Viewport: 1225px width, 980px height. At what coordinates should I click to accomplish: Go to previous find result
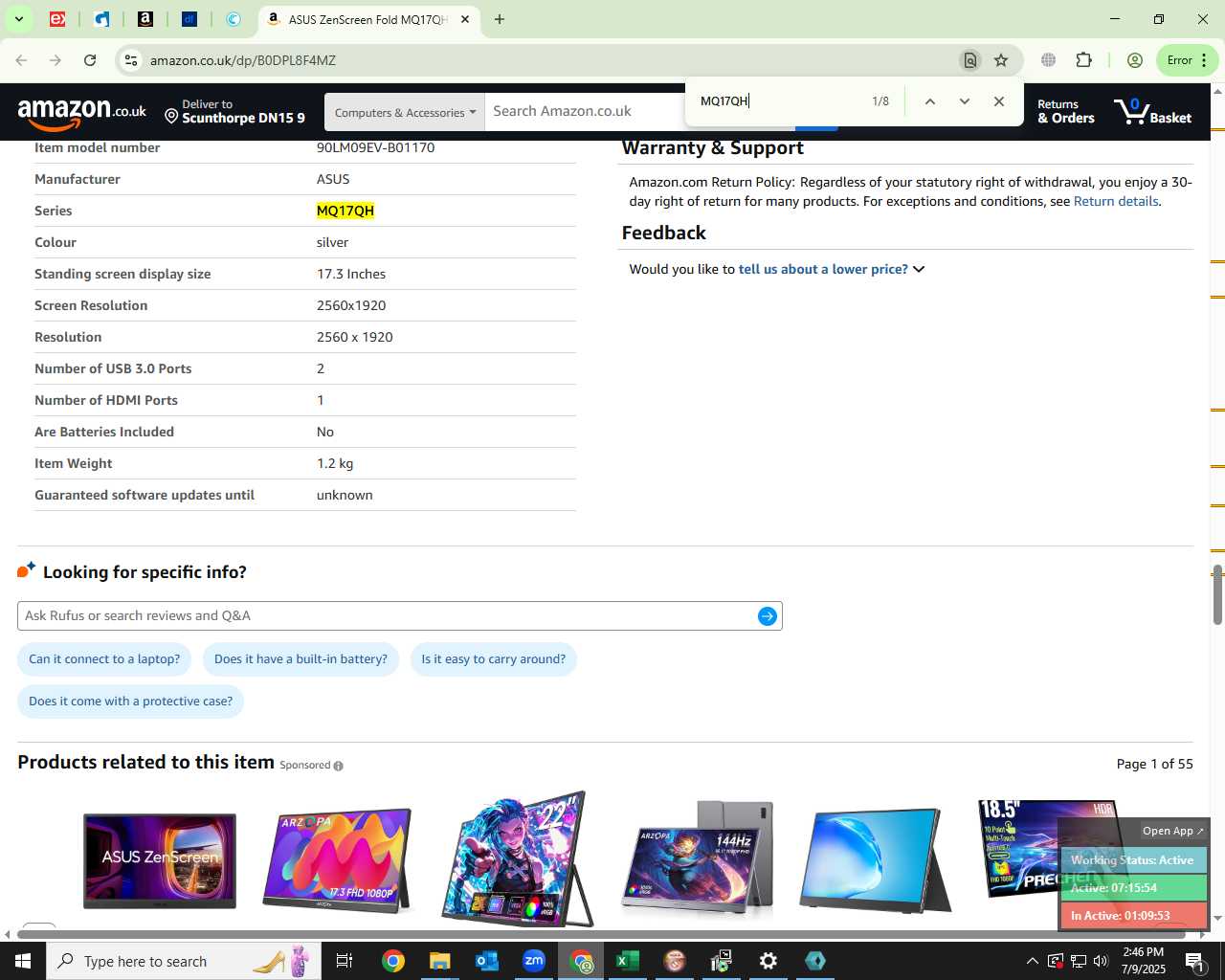tap(929, 101)
